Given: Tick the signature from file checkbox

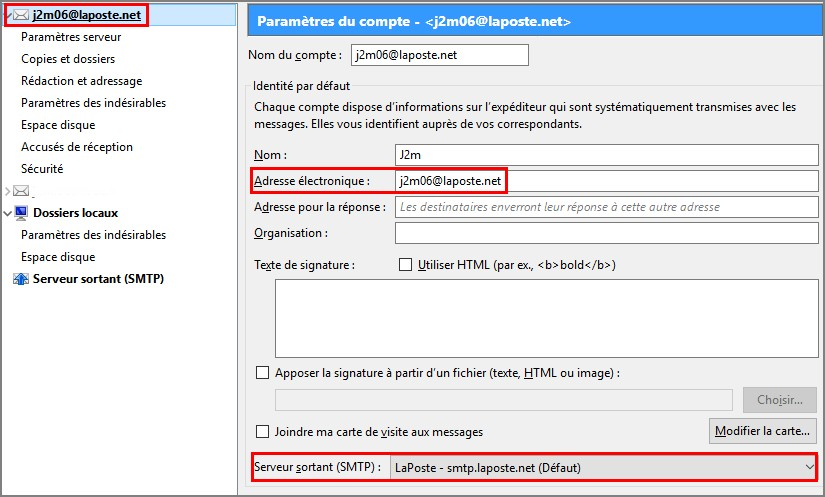Looking at the screenshot, I should (x=262, y=373).
